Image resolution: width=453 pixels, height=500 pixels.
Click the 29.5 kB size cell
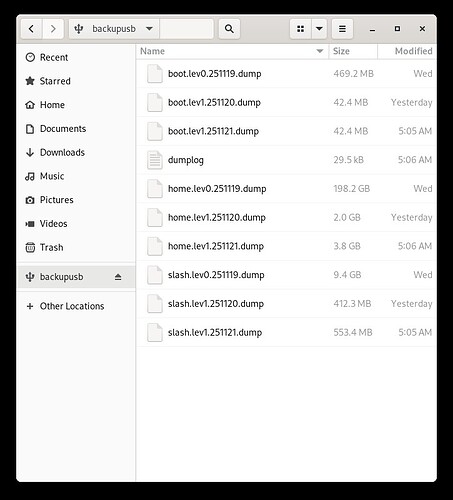(x=348, y=160)
